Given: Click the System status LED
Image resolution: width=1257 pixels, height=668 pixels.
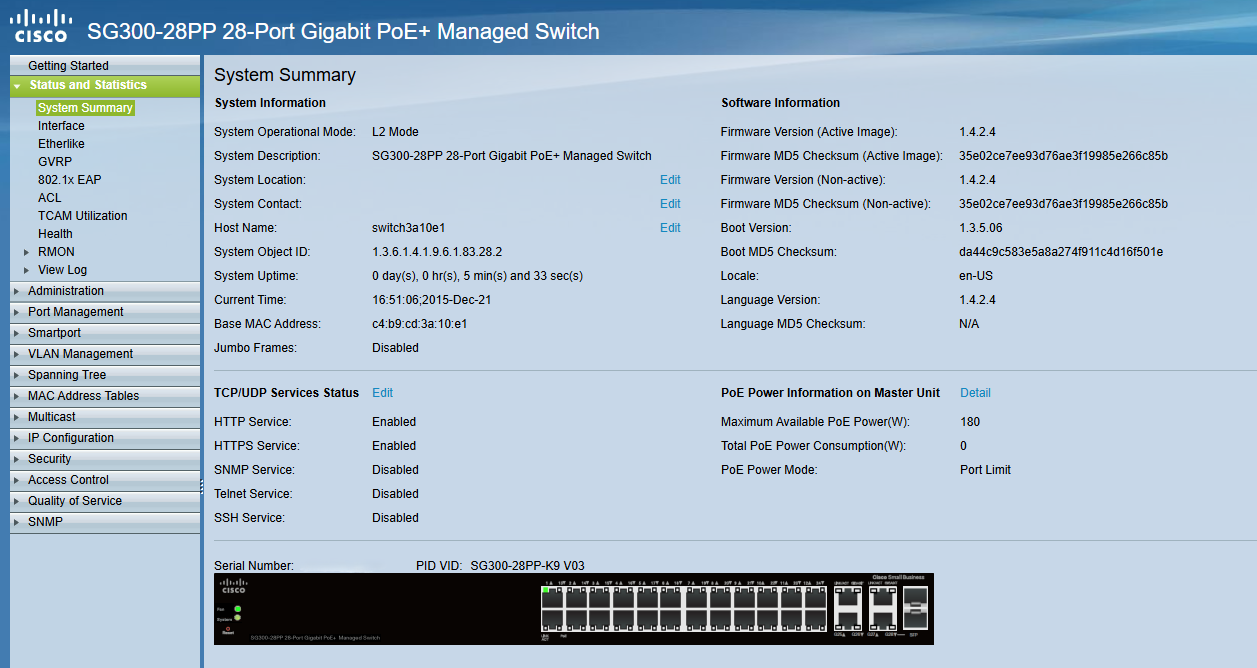Looking at the screenshot, I should pos(237,618).
